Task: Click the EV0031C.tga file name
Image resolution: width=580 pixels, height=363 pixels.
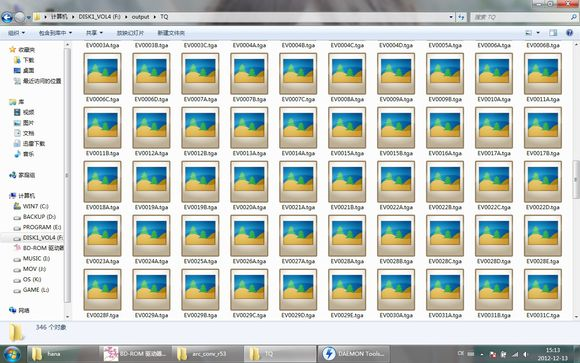Action: coord(543,316)
